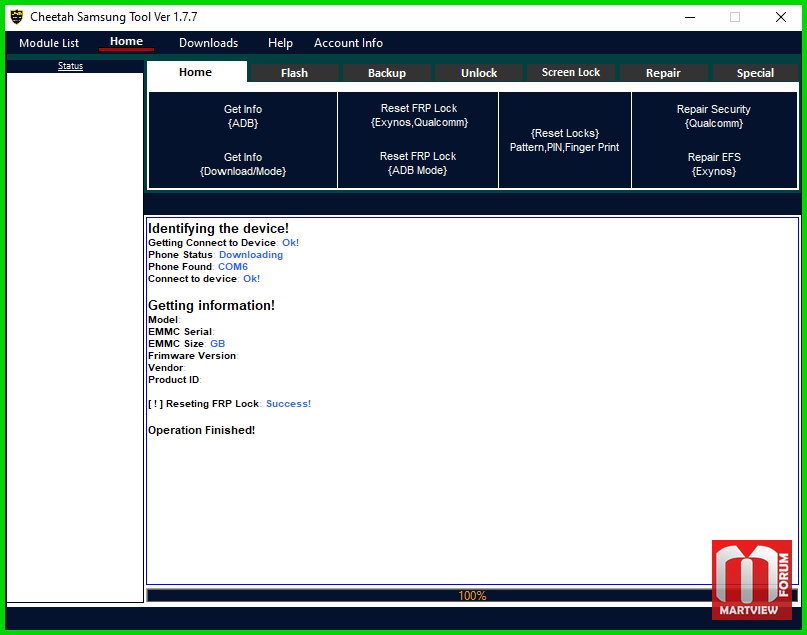The width and height of the screenshot is (807, 635).
Task: Switch to the Repair tab
Action: 663,73
